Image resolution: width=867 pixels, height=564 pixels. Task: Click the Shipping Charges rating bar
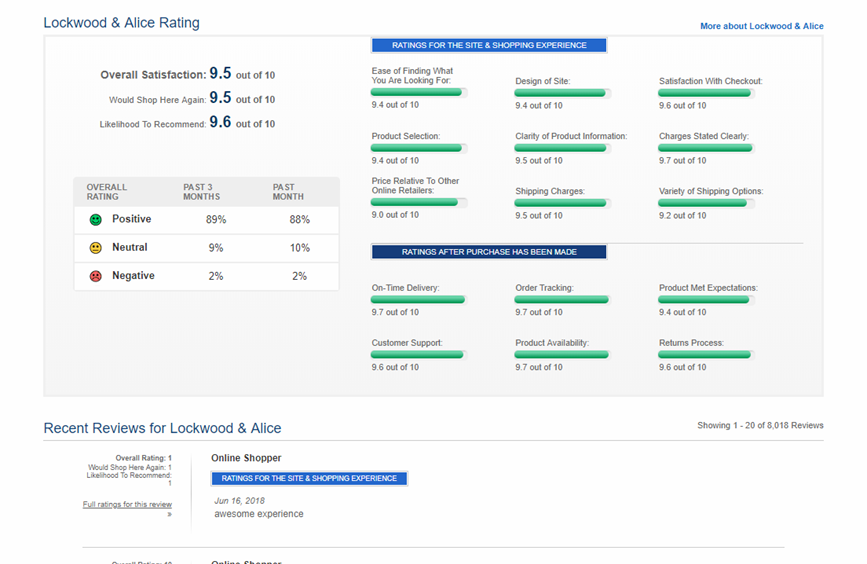coord(562,203)
